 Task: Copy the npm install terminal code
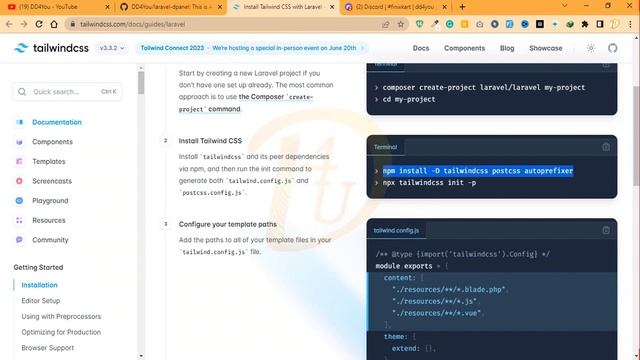pyautogui.click(x=606, y=147)
